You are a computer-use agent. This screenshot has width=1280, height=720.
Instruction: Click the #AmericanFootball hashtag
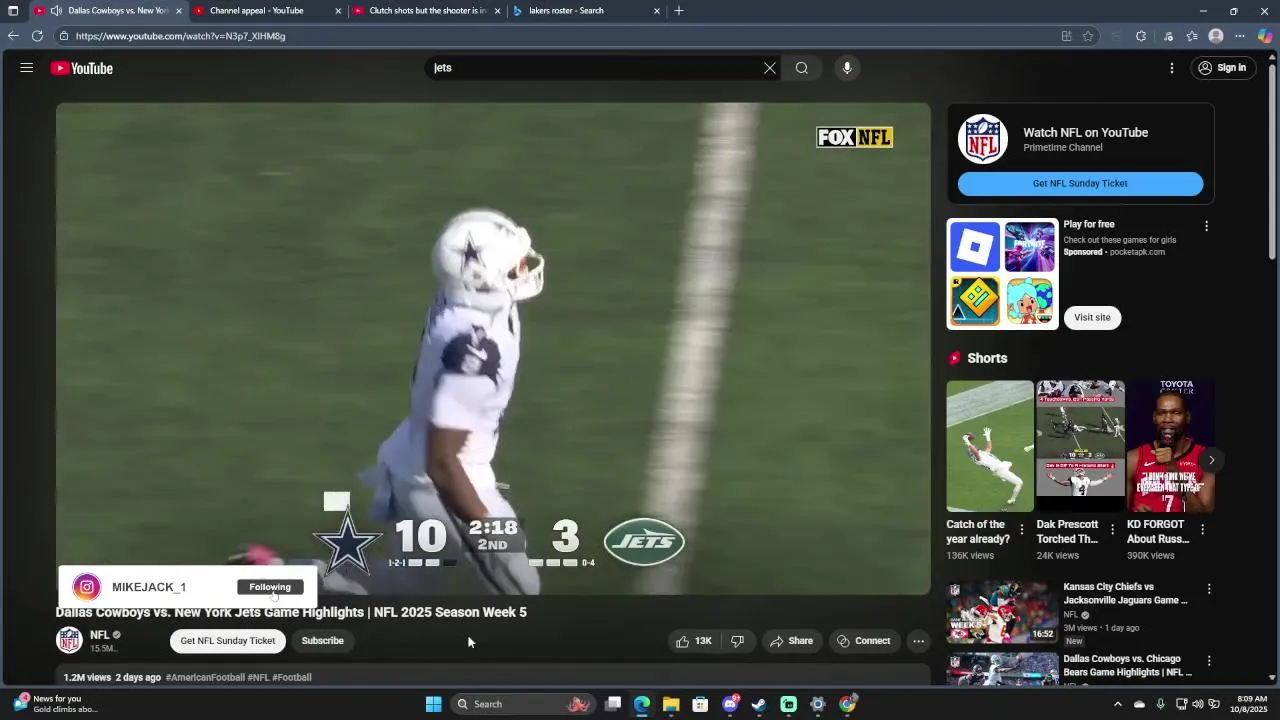[x=205, y=678]
